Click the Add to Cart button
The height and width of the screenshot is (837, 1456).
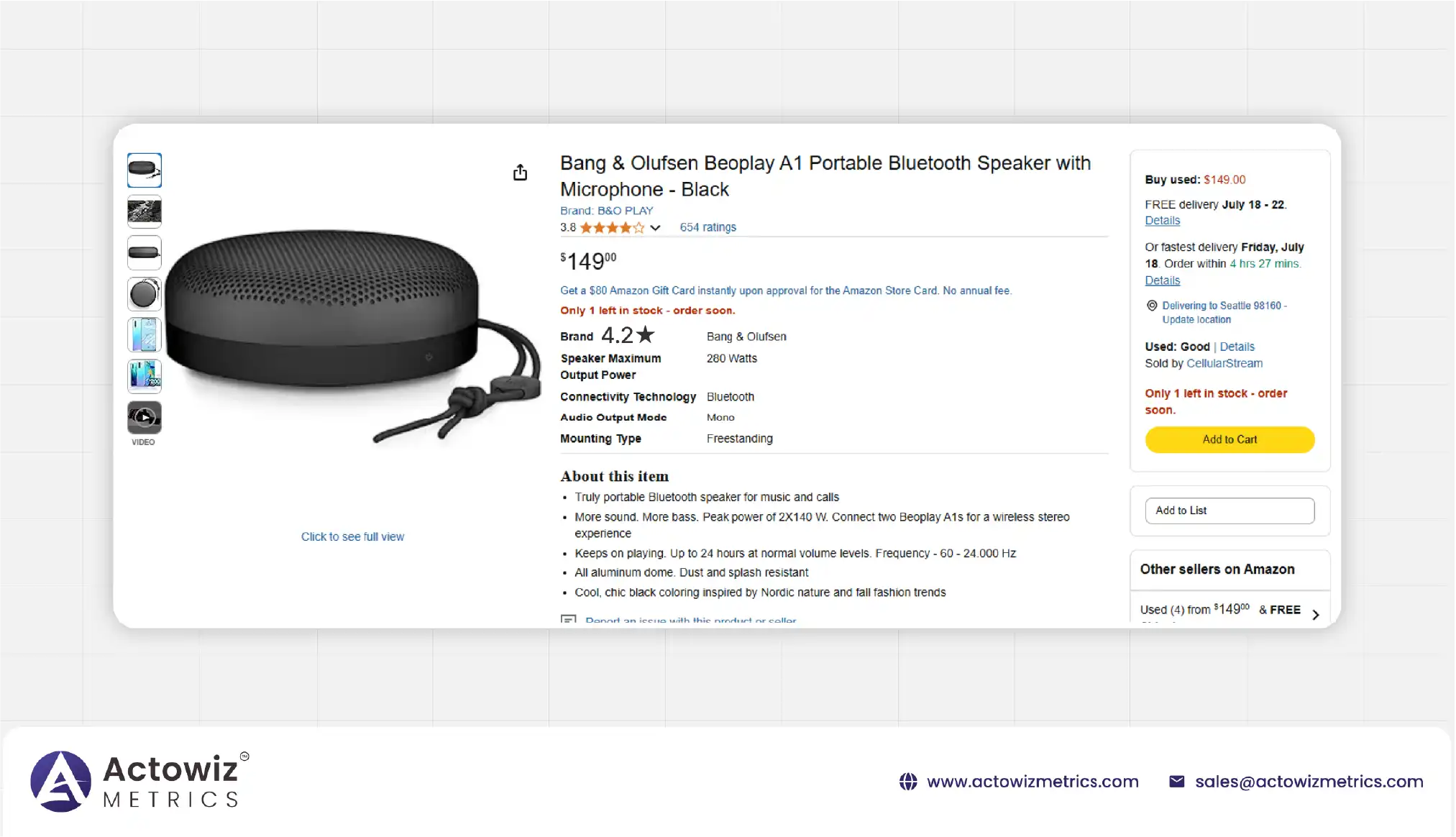point(1230,439)
